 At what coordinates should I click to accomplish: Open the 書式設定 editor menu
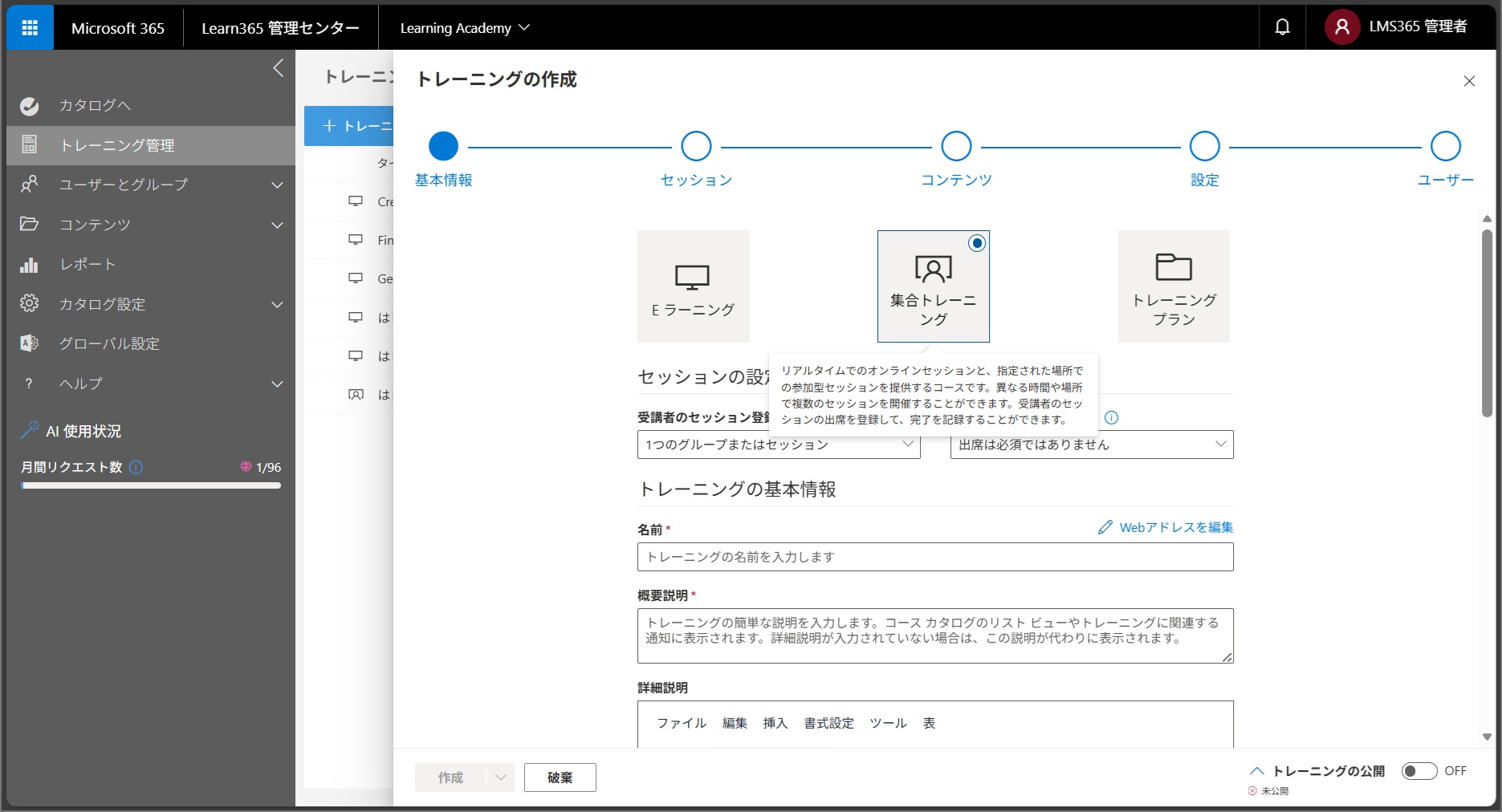828,723
